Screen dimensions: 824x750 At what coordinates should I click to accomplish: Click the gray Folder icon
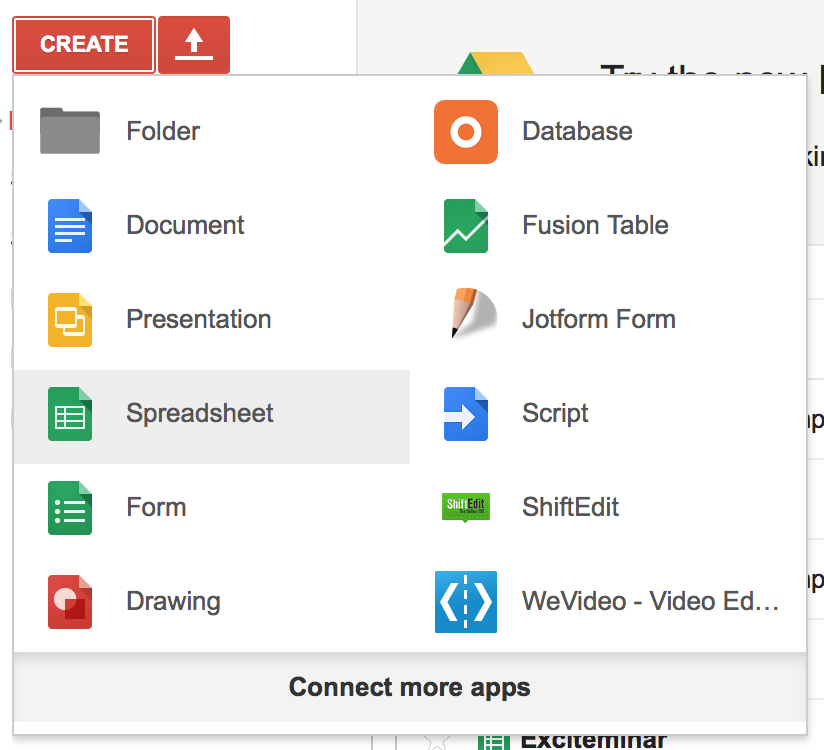pos(70,131)
